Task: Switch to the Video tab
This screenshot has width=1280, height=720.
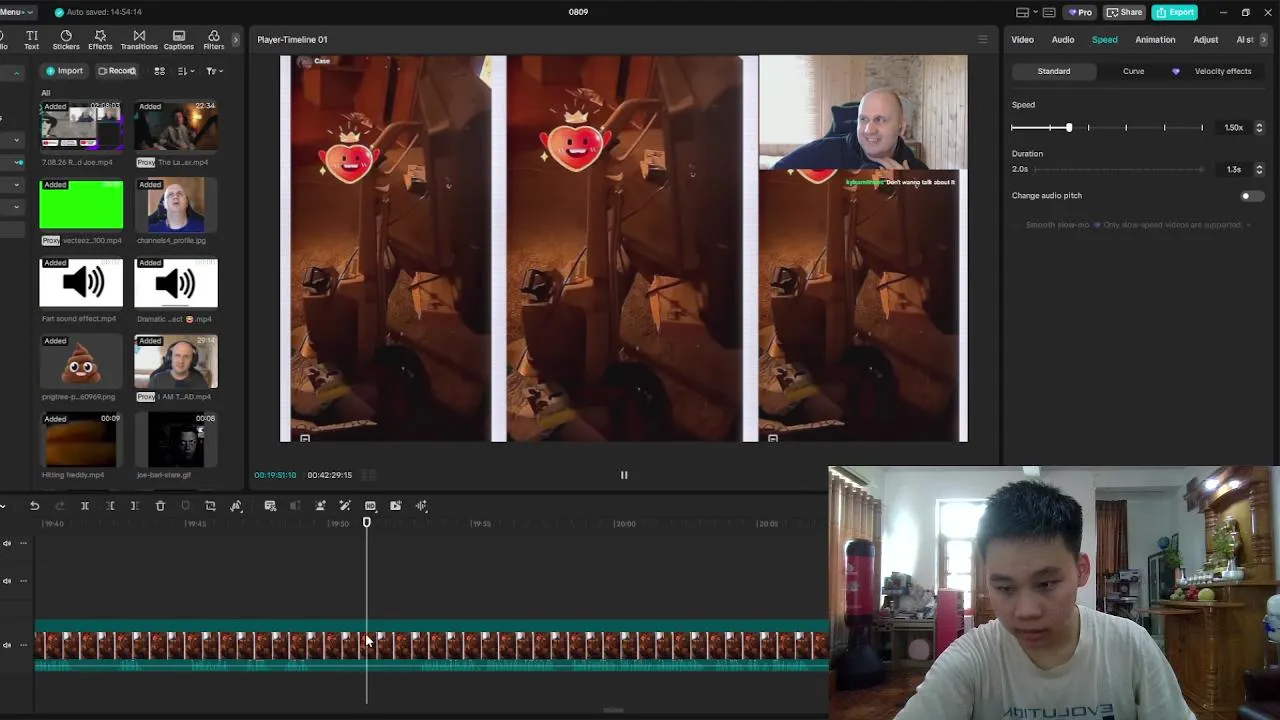Action: (1022, 40)
